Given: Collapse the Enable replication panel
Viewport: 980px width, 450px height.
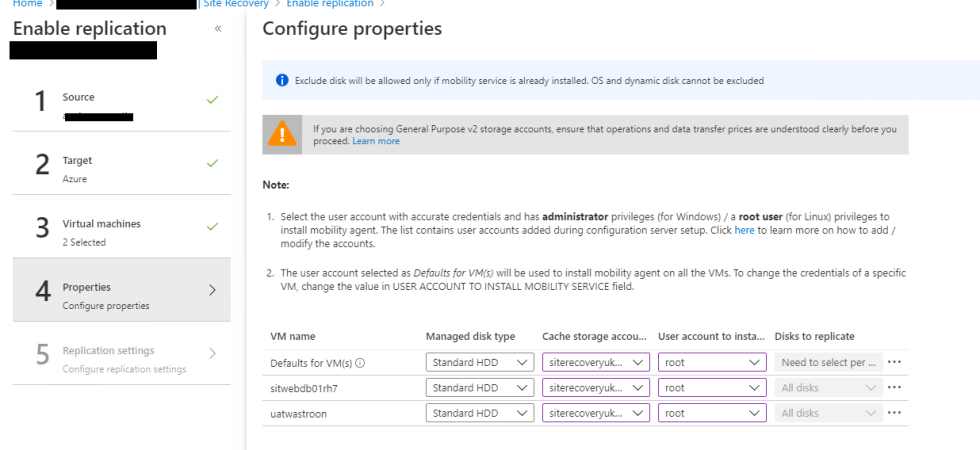Looking at the screenshot, I should point(218,29).
